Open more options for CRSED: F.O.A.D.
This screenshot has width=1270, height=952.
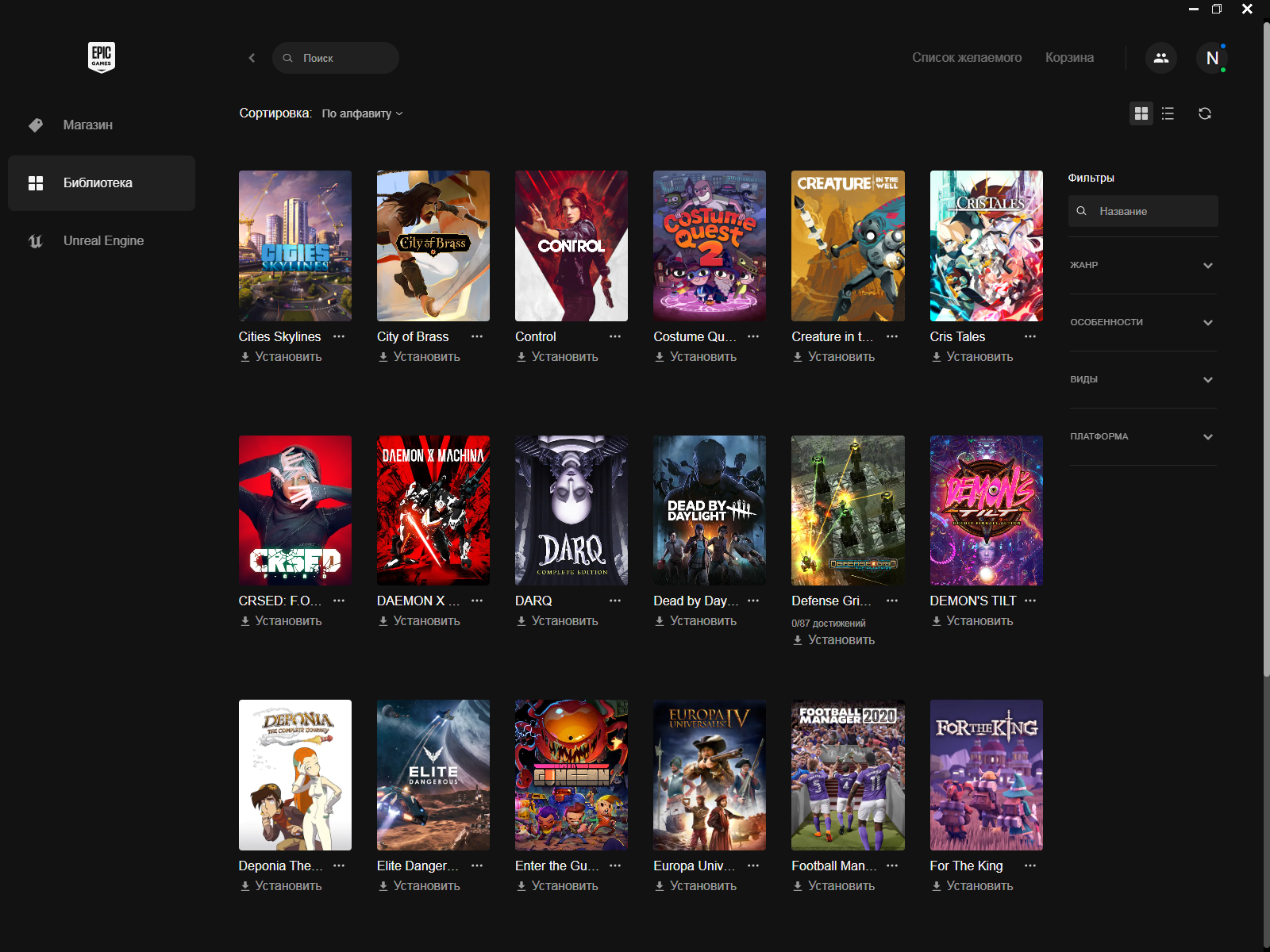[339, 601]
